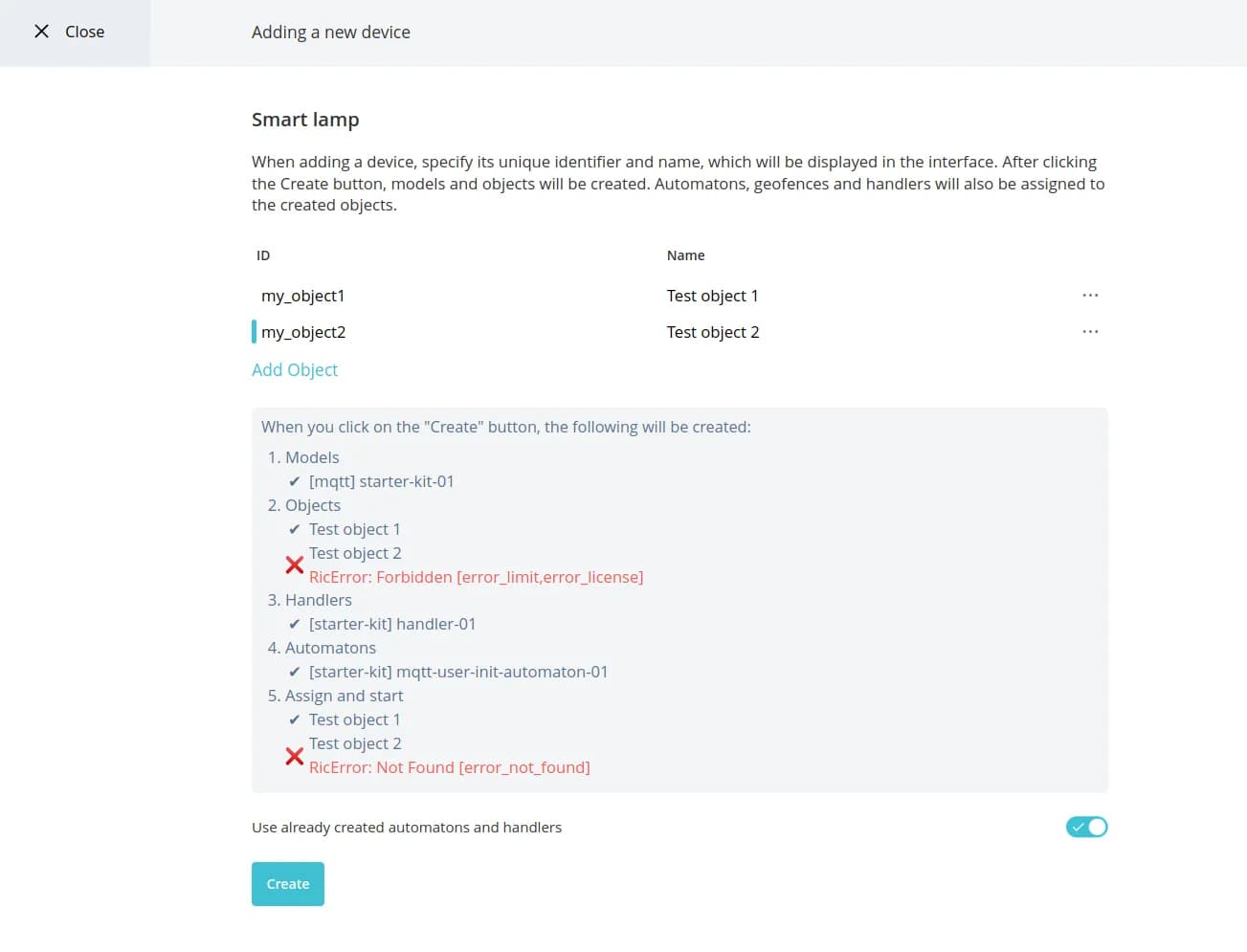Open the three-dot menu for my_object2

tap(1089, 332)
